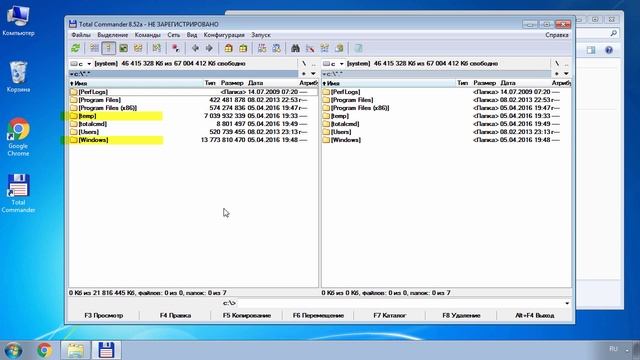640x360 pixels.
Task: Click the copy names to clipboard icon
Action: [340, 48]
